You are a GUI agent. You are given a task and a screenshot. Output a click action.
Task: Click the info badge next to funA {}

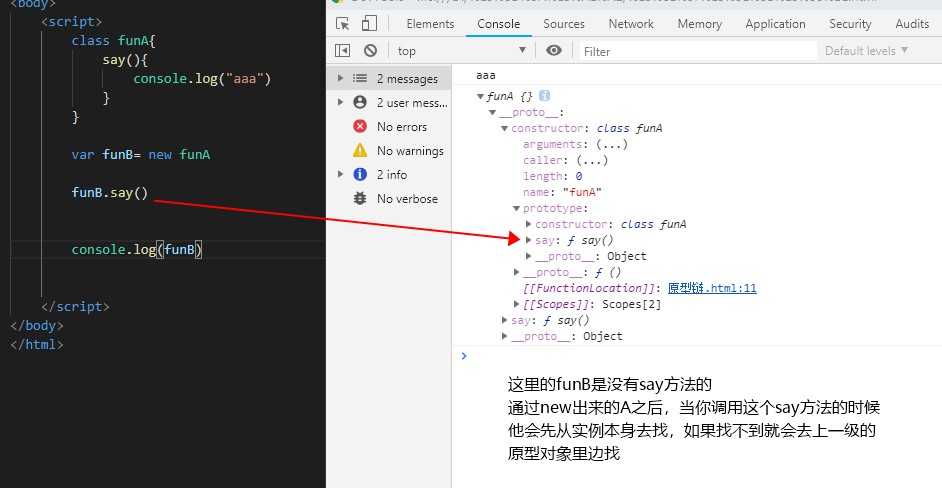[544, 96]
